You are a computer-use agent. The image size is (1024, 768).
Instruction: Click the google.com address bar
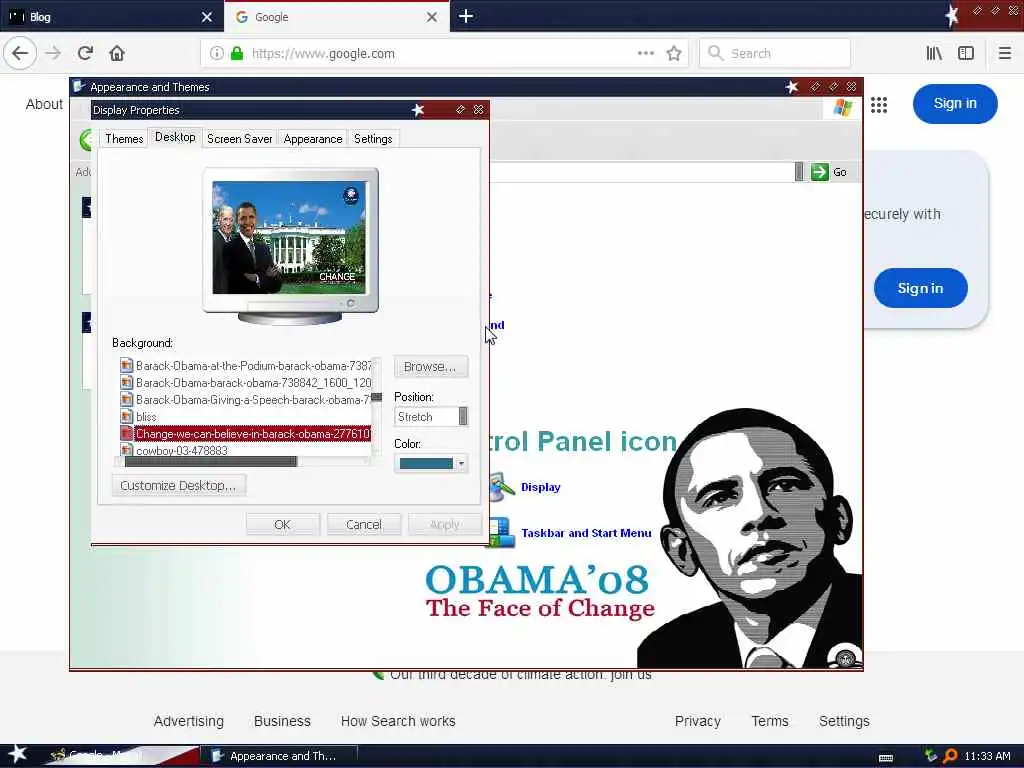pos(444,54)
